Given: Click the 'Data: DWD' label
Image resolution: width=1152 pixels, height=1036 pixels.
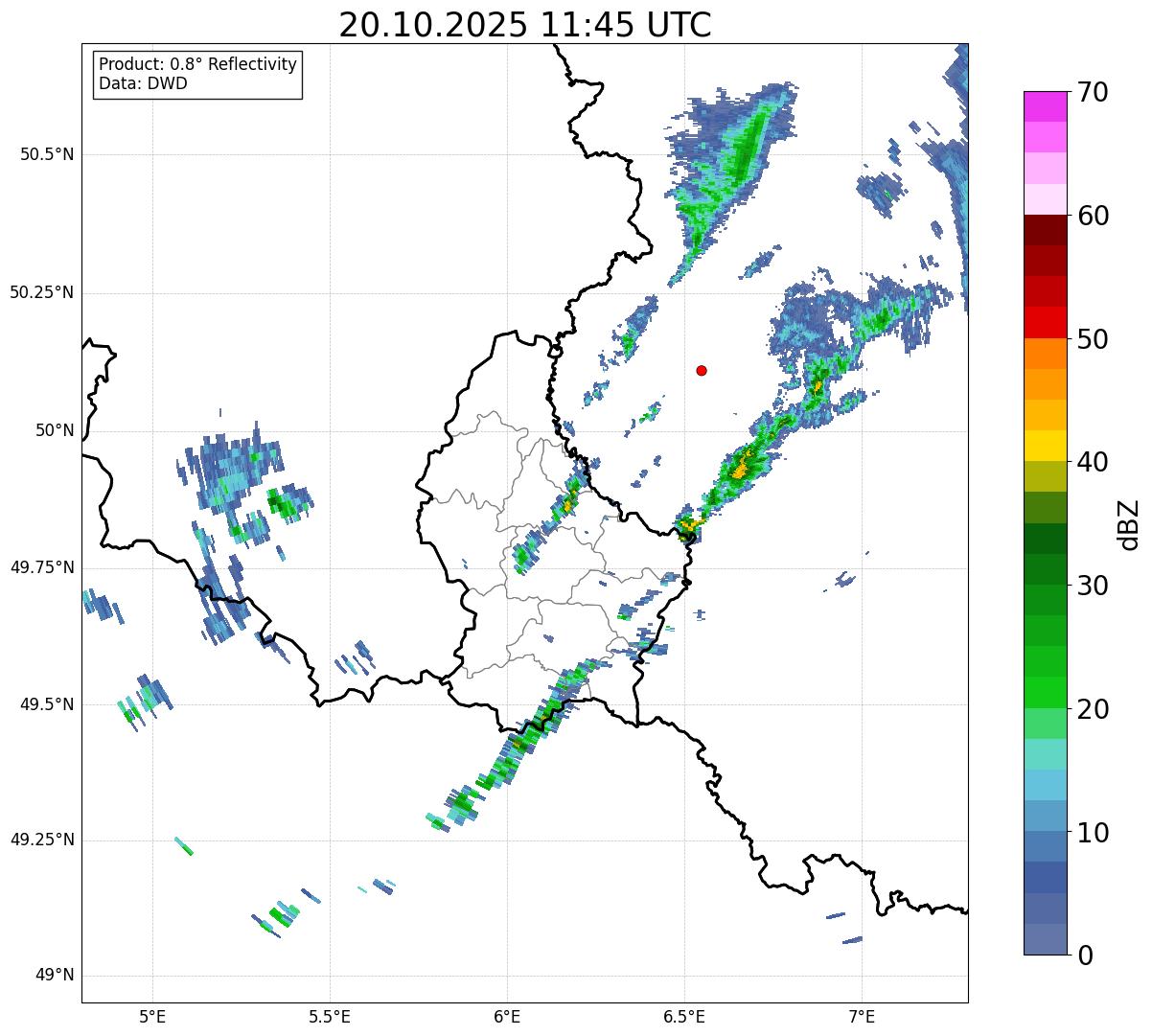Looking at the screenshot, I should click(143, 83).
